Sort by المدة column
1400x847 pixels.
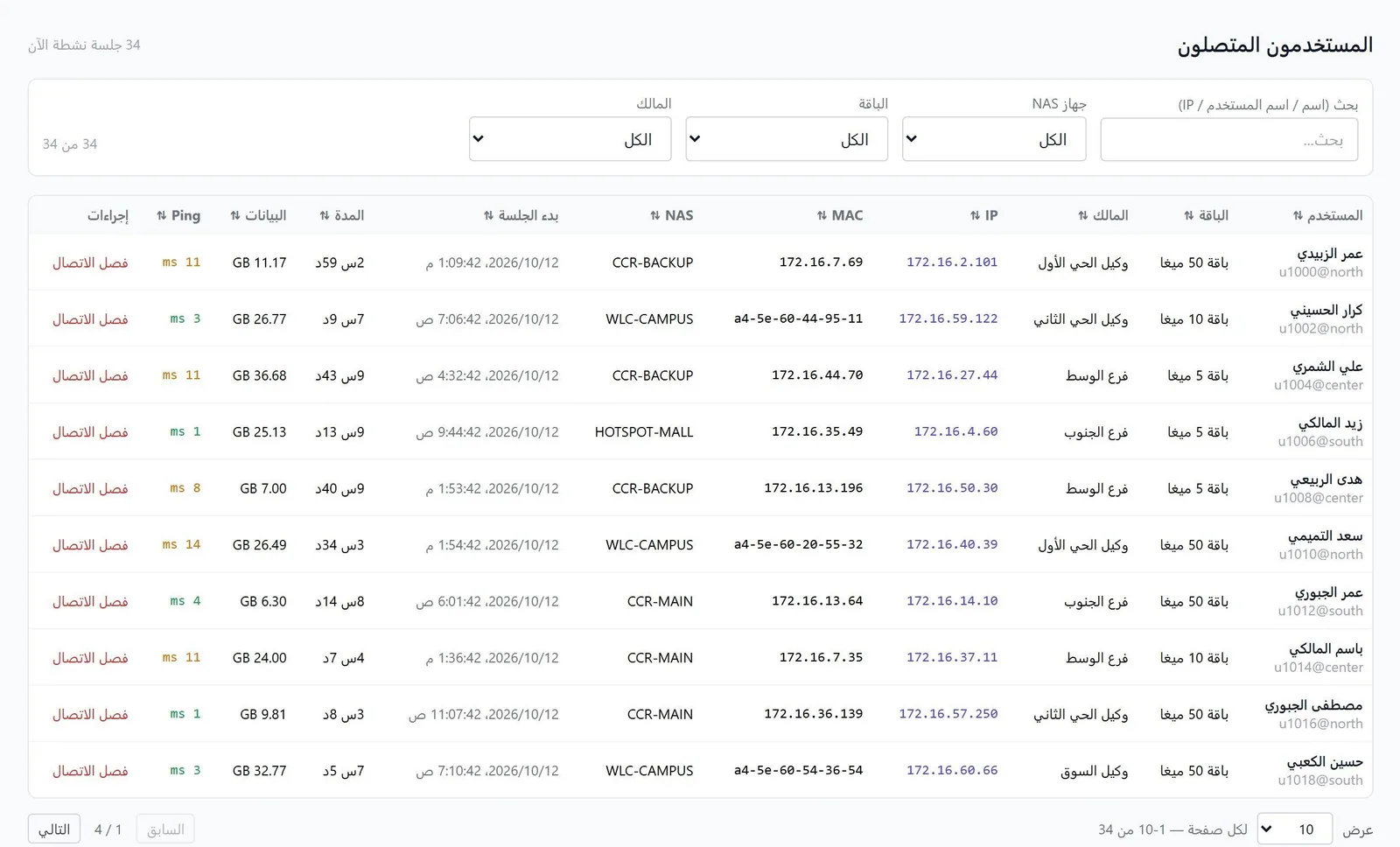pos(341,215)
